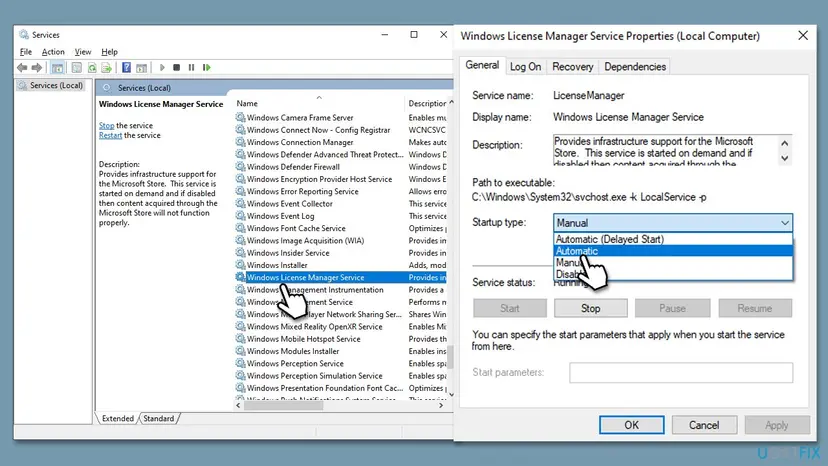
Task: Click right arrow of horizontal scrollbar
Action: 441,405
